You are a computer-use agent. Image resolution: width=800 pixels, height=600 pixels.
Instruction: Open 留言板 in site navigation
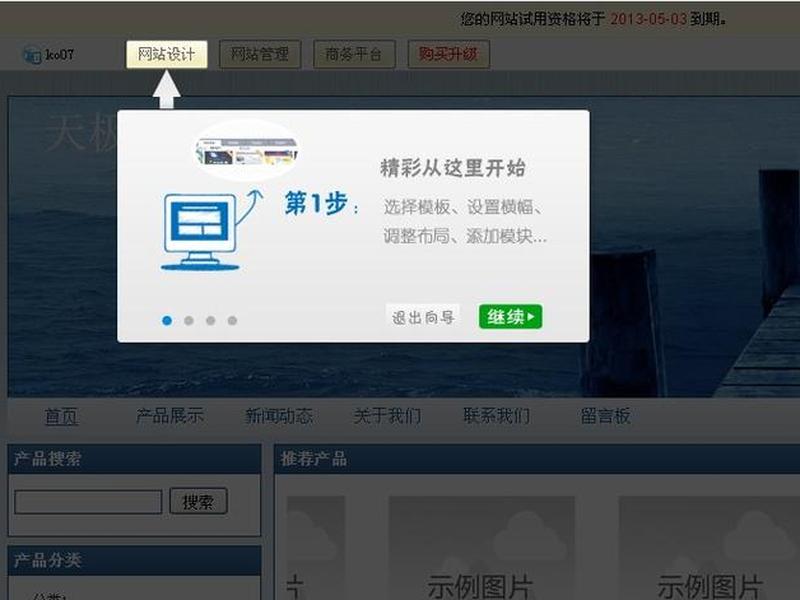pyautogui.click(x=606, y=416)
